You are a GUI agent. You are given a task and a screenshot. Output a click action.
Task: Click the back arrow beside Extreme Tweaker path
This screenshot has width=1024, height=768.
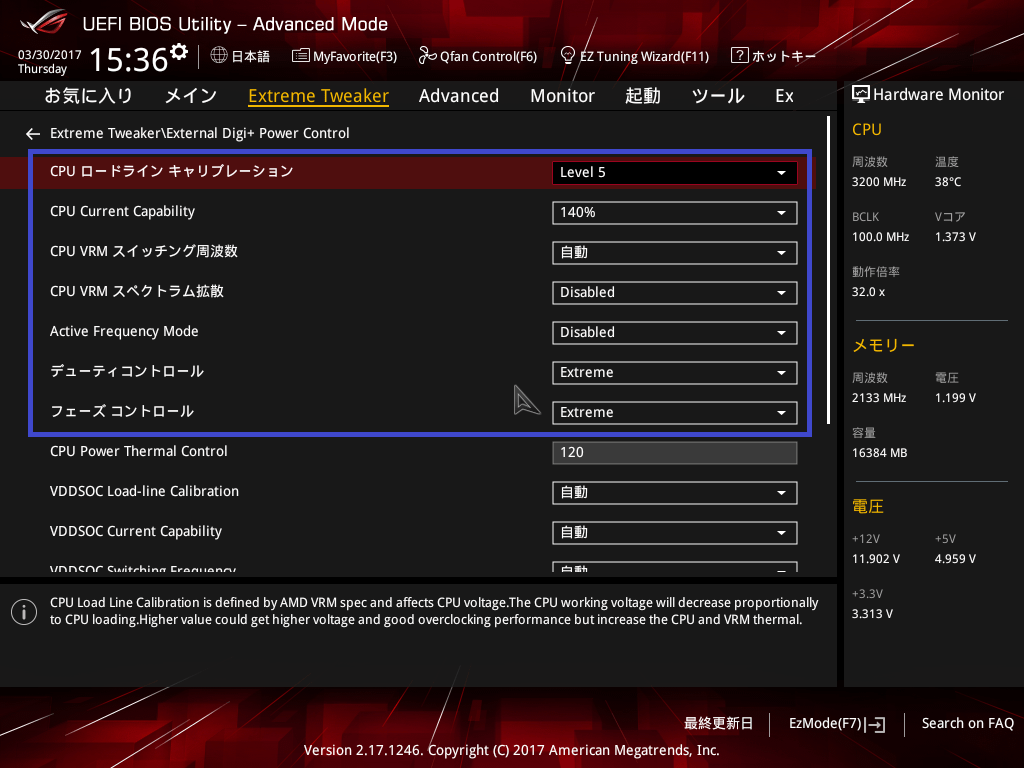point(33,134)
